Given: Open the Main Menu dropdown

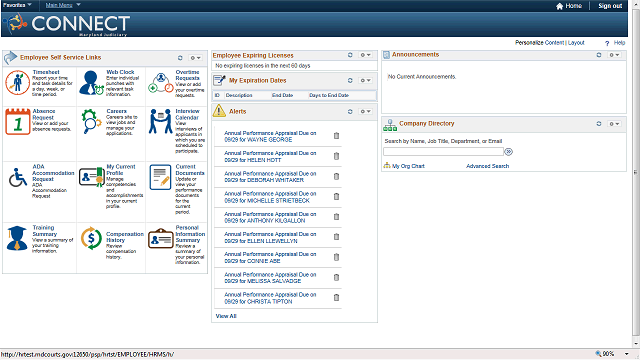Looking at the screenshot, I should pos(63,5).
